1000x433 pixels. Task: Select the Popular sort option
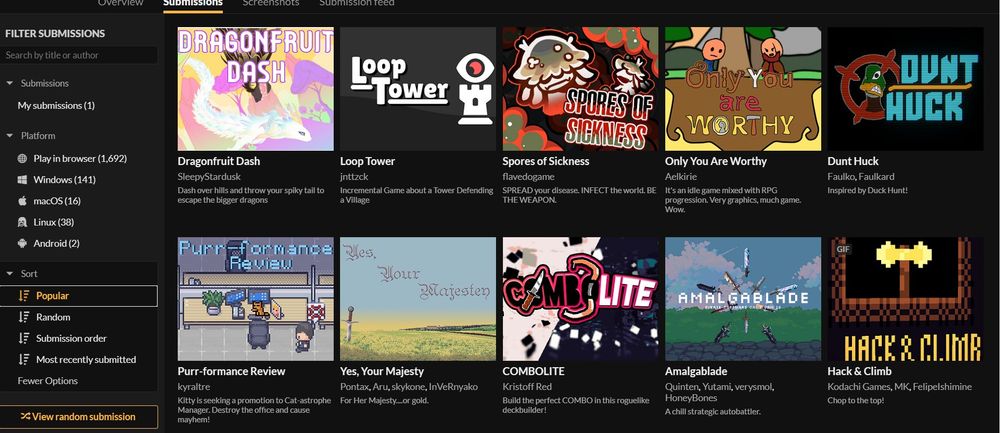78,296
